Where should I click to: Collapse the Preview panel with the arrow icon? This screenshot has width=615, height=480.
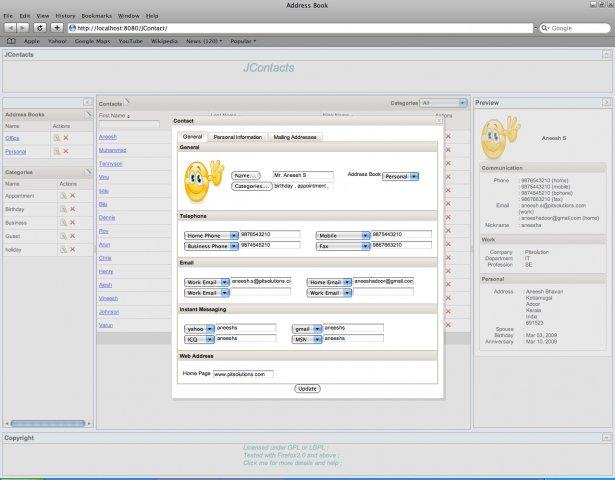[x=606, y=102]
